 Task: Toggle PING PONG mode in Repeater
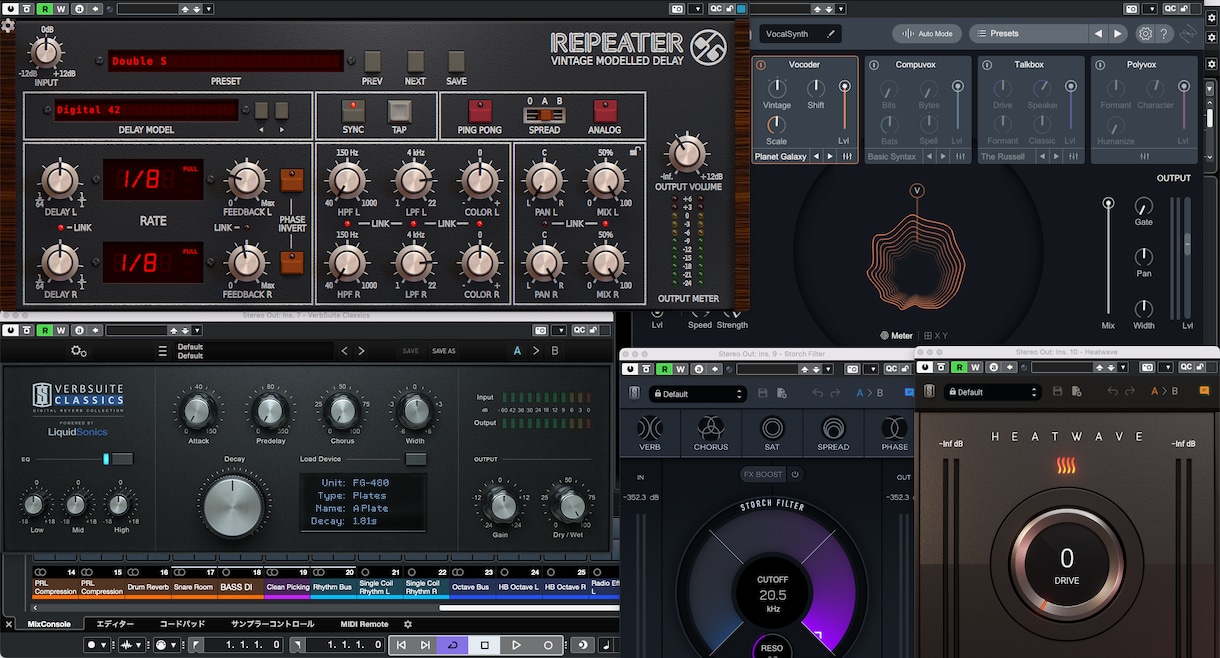pyautogui.click(x=481, y=110)
